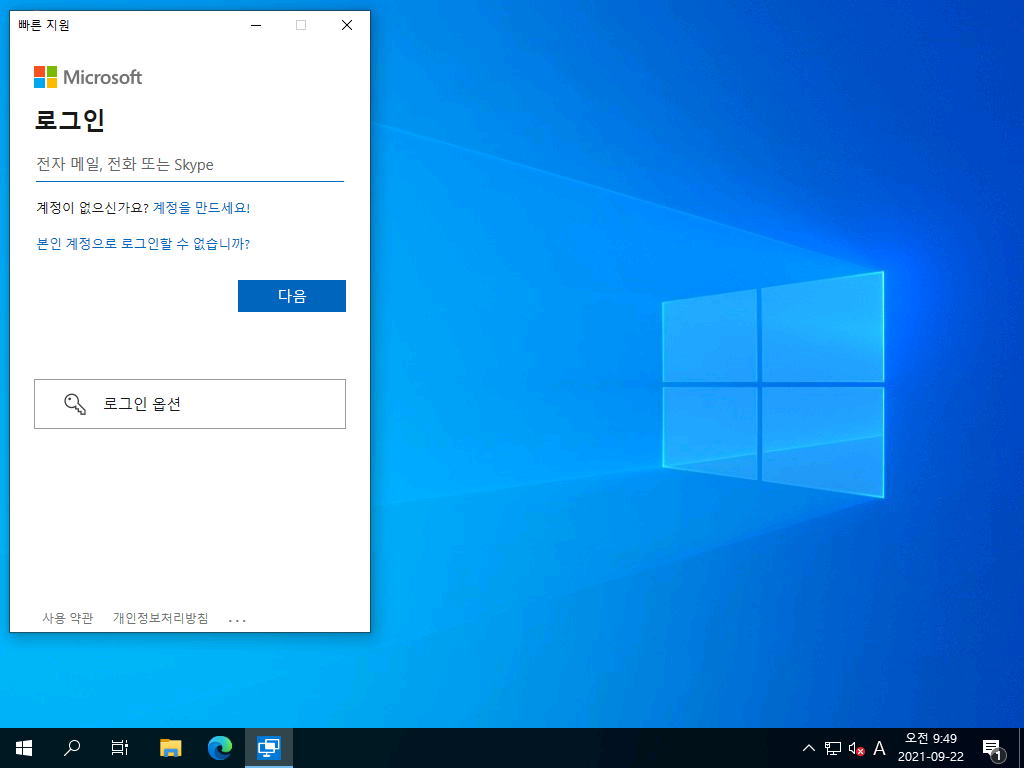The width and height of the screenshot is (1024, 768).
Task: Open the Action Center notifications icon
Action: [991, 748]
